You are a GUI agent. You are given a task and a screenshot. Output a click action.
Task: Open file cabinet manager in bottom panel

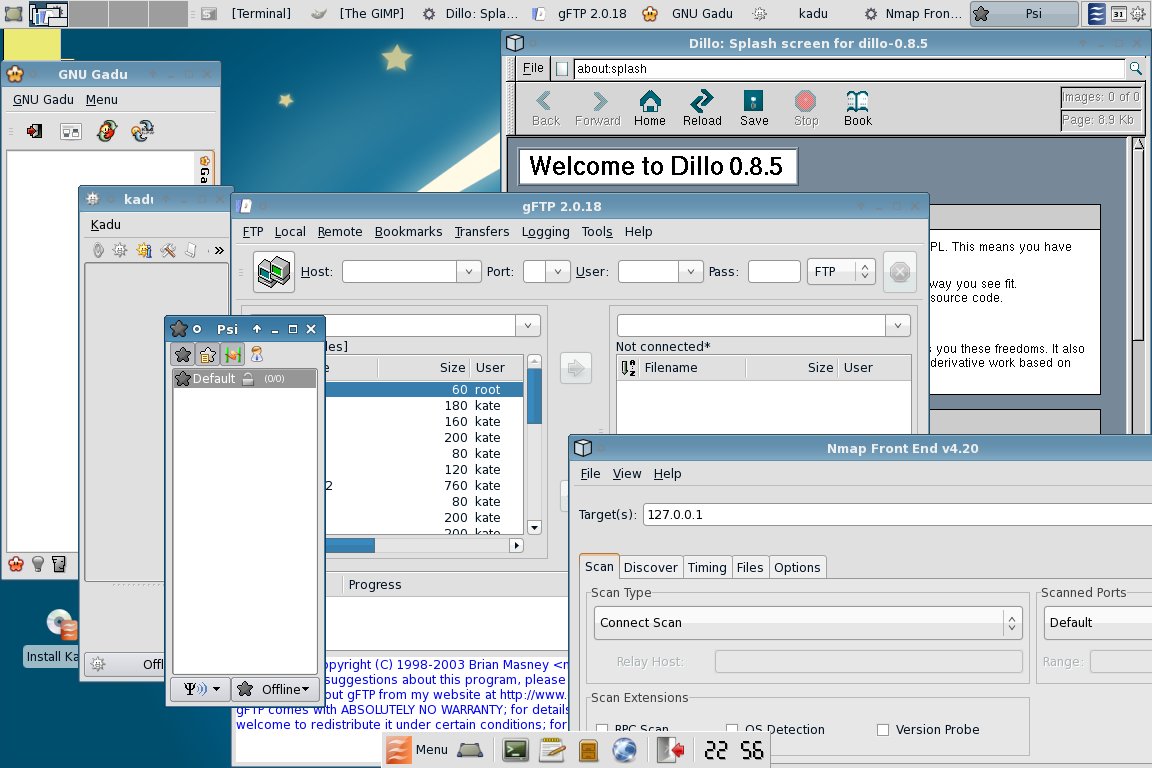[588, 750]
